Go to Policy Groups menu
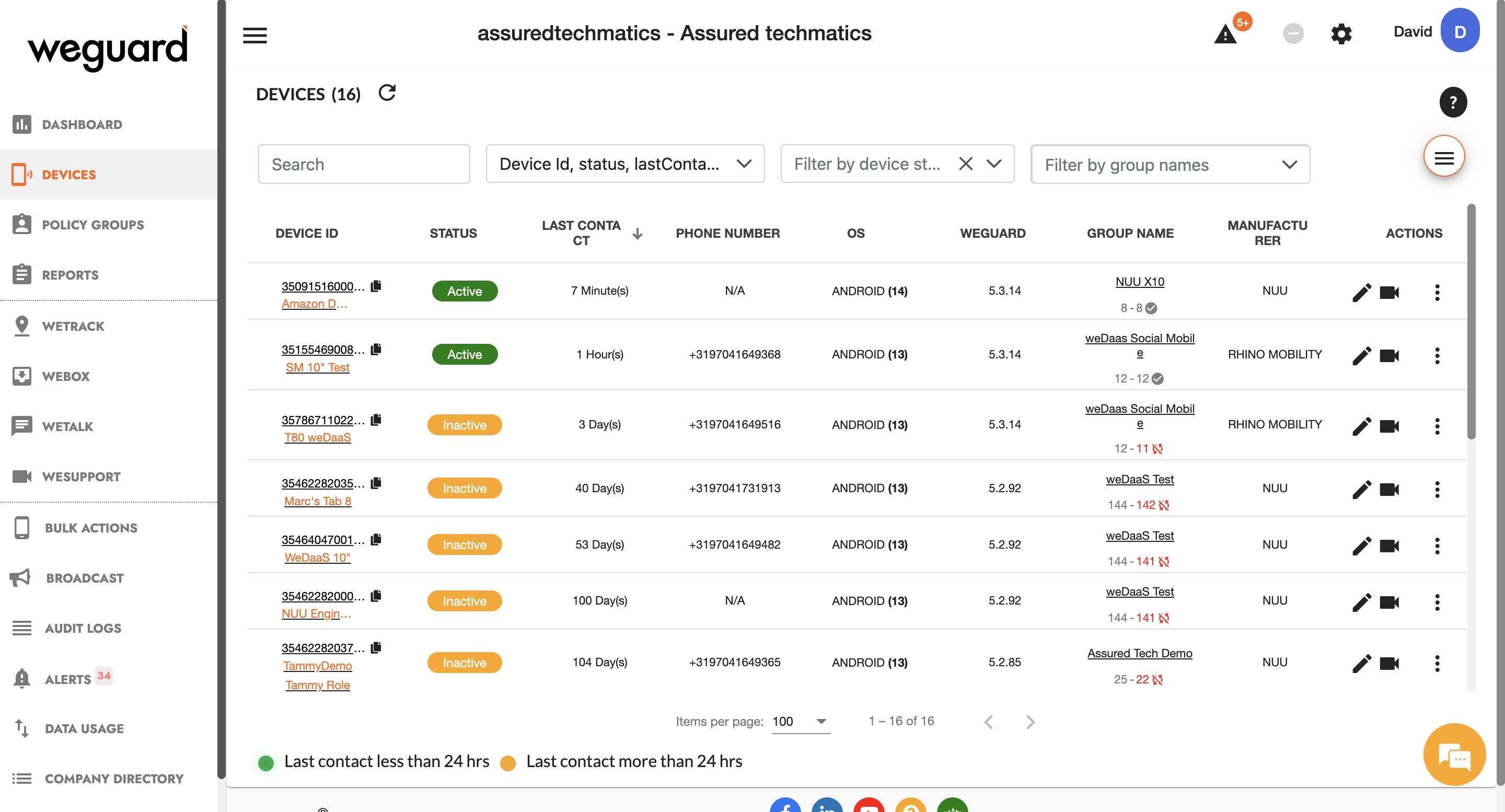1505x812 pixels. coord(92,225)
